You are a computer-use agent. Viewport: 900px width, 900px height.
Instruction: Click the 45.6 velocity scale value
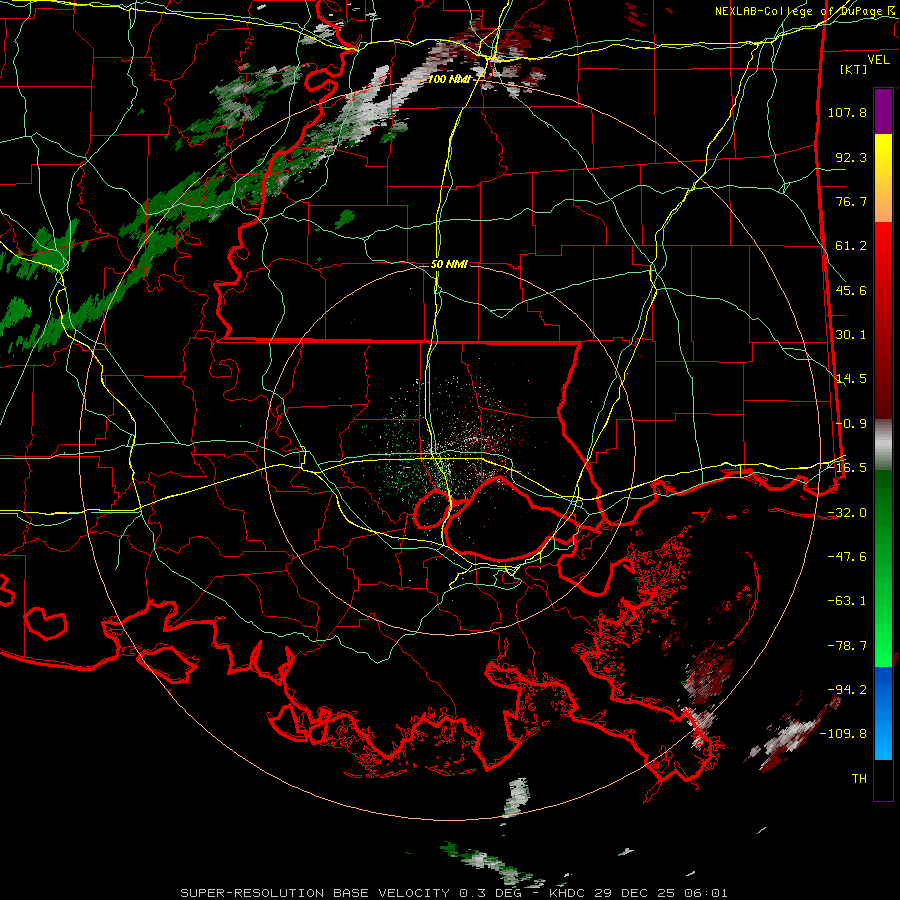[851, 290]
